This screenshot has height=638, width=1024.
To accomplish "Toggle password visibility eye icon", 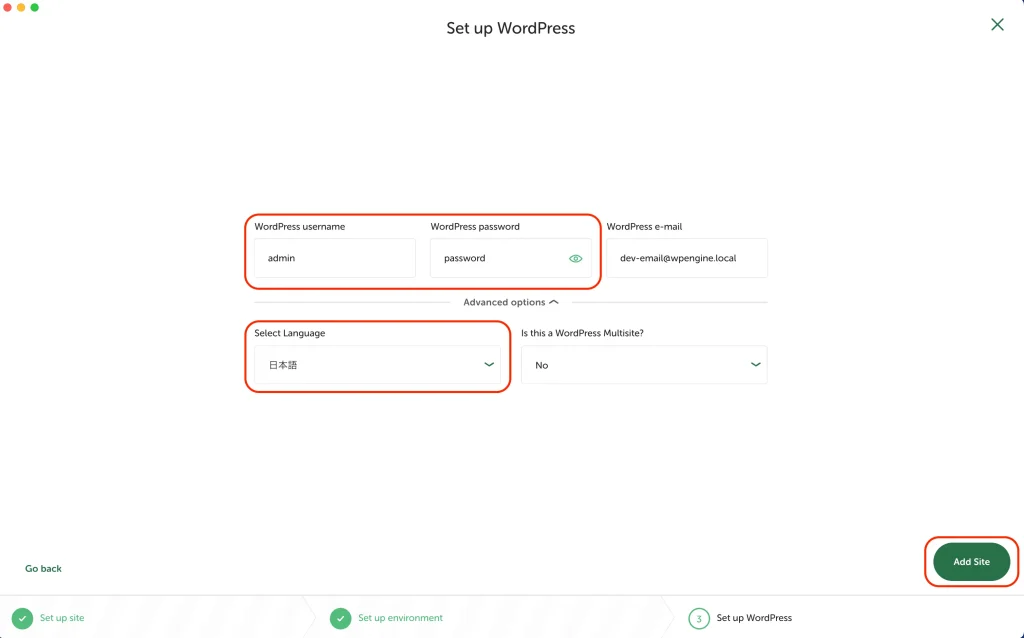I will (x=575, y=258).
